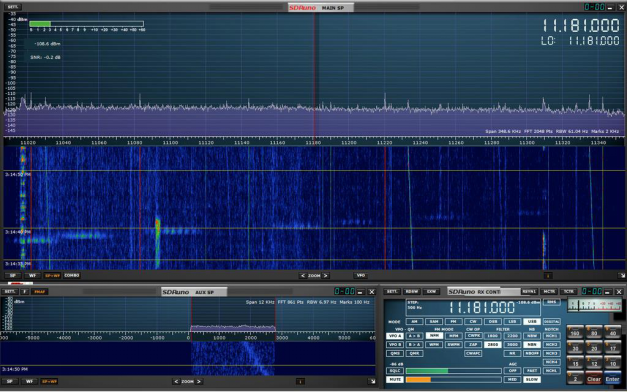Switch Main SP to WF view
Viewport: 628px width, 392px height.
click(x=32, y=275)
